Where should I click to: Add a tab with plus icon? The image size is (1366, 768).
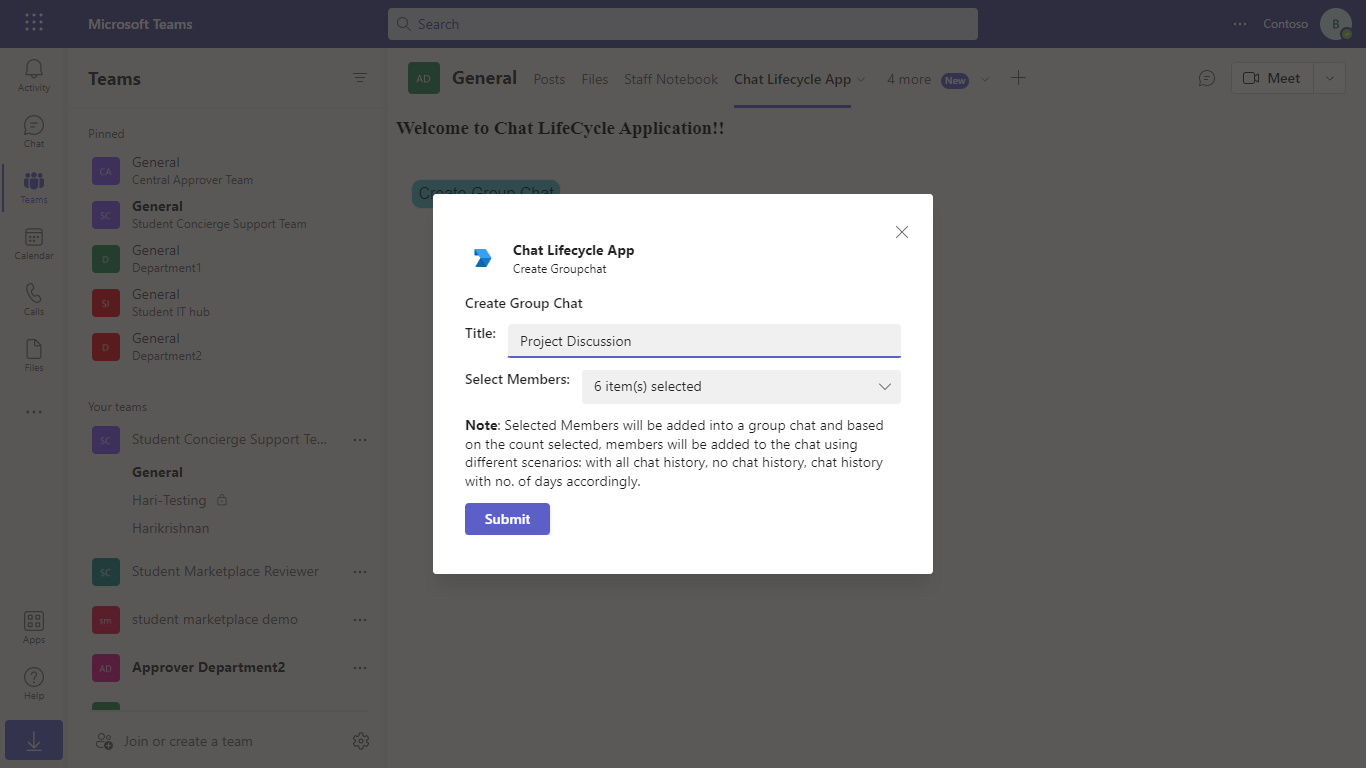click(x=1018, y=78)
